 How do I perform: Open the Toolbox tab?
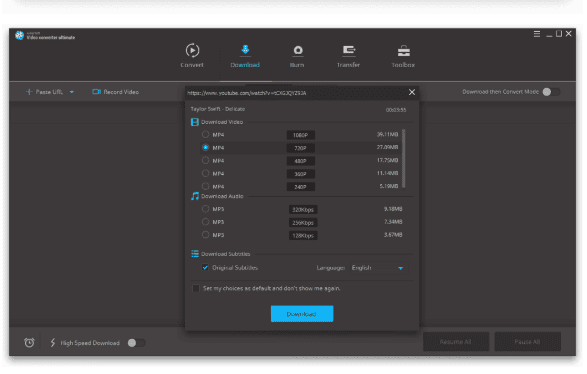(403, 56)
